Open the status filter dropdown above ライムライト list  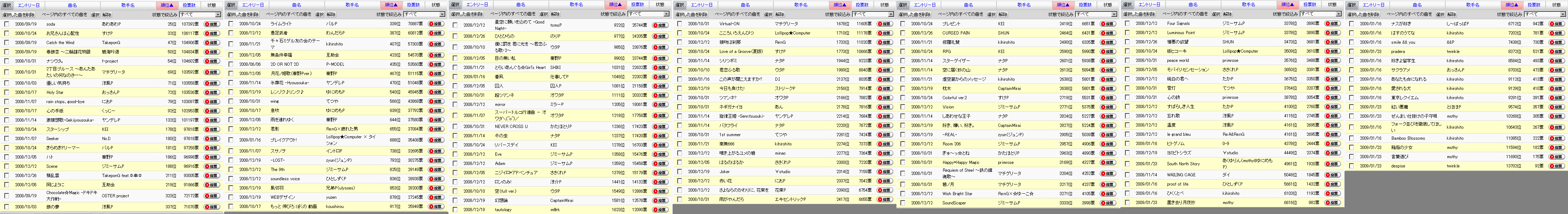coord(424,14)
